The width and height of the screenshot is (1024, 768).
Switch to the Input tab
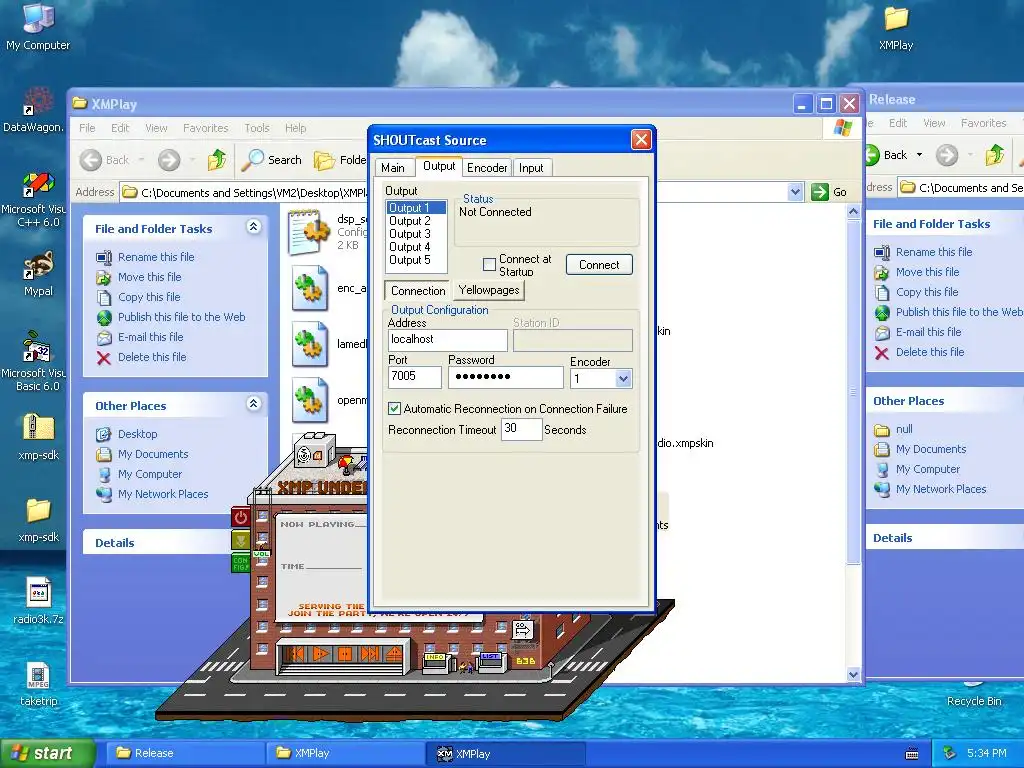coord(531,168)
